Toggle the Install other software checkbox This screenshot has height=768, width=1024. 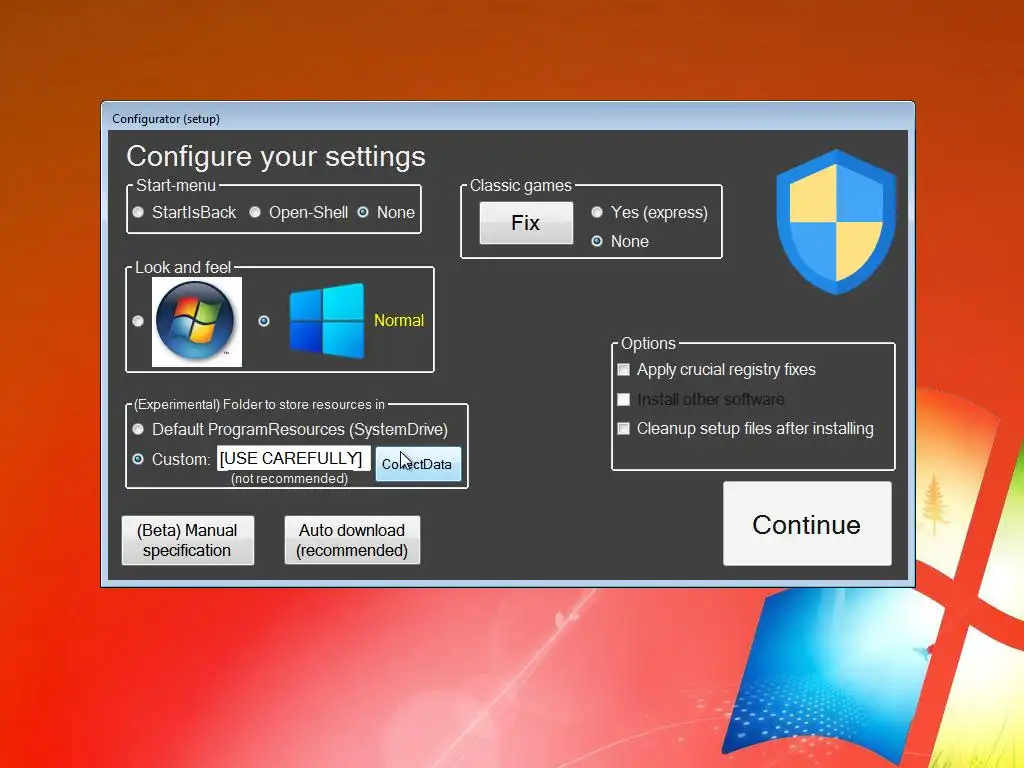point(624,399)
